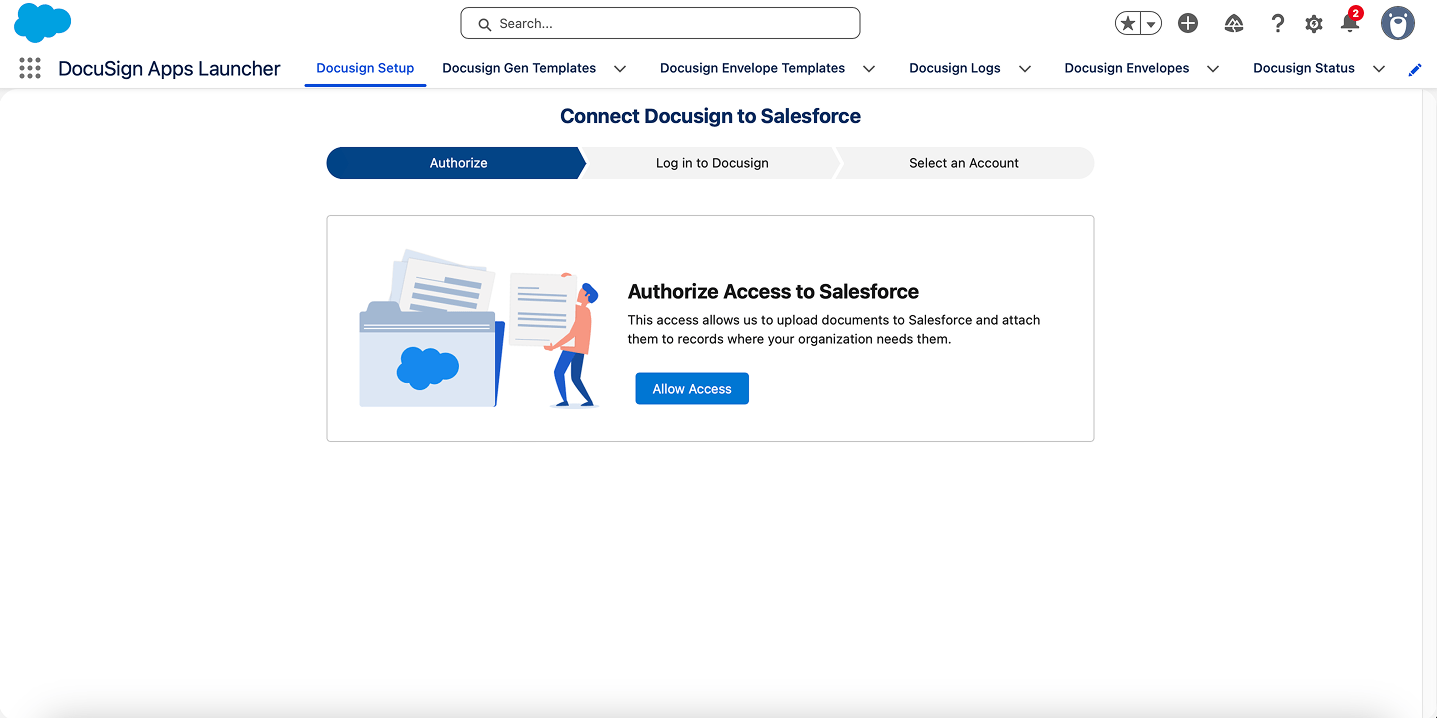Click the DocuSign Apps Launcher app name
Image resolution: width=1437 pixels, height=718 pixels.
coord(169,68)
